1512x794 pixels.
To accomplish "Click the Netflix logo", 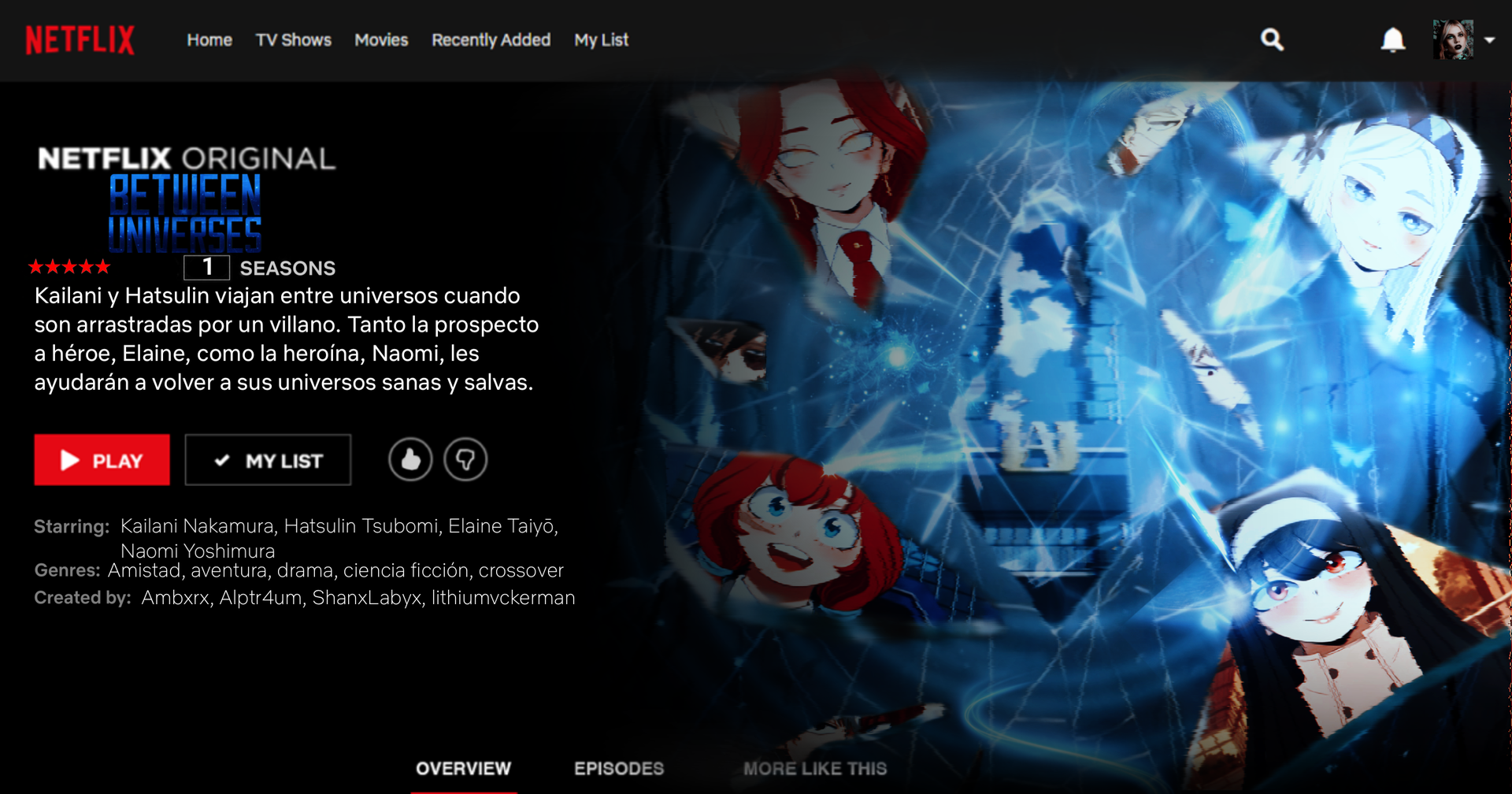I will (x=80, y=40).
